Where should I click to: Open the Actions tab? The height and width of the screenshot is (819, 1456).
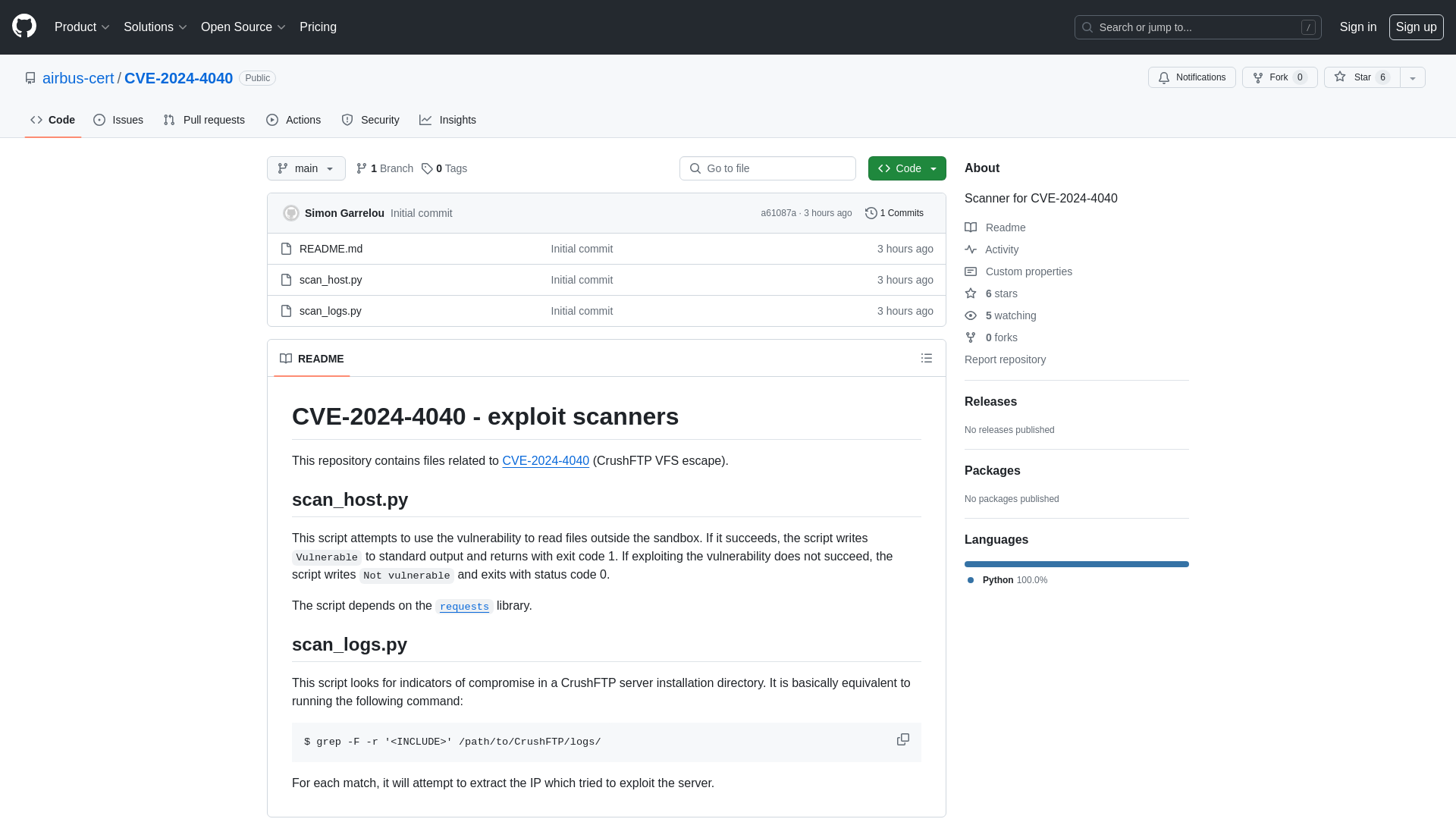(x=293, y=120)
